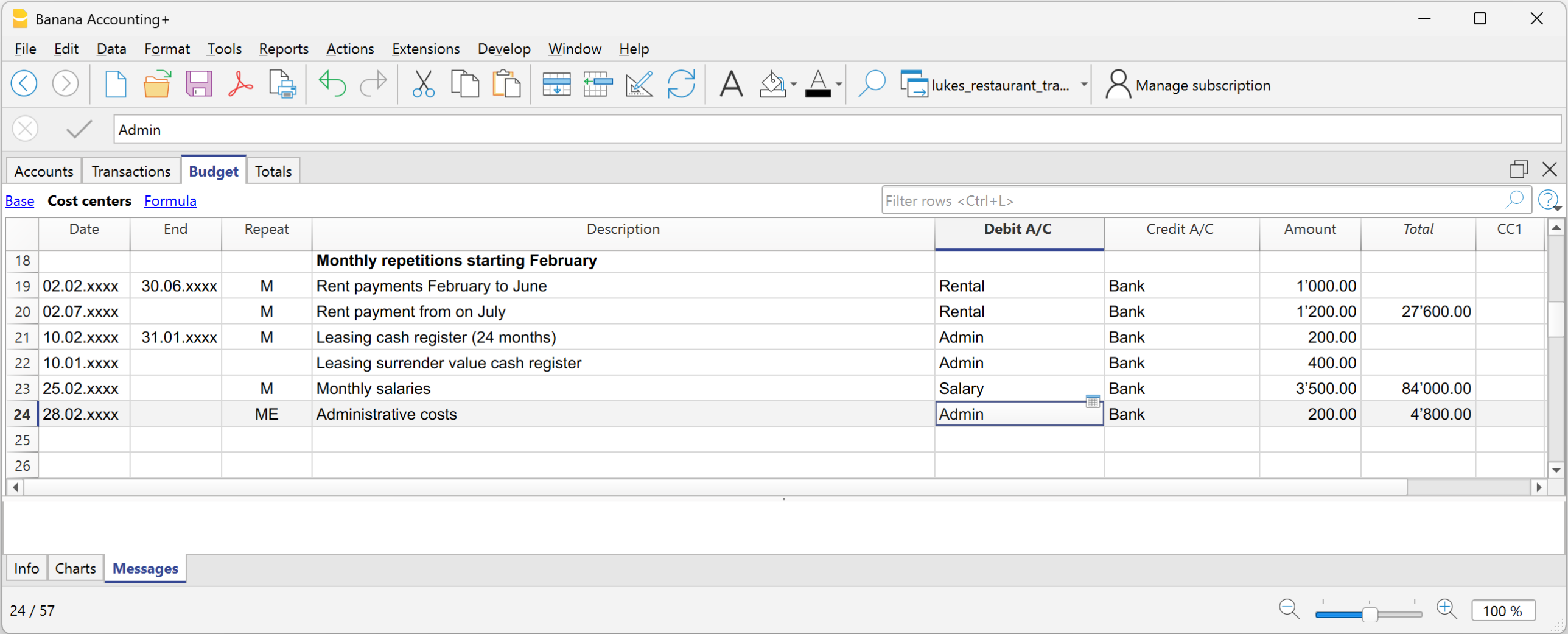
Task: Open a file with the folder icon
Action: click(x=157, y=83)
